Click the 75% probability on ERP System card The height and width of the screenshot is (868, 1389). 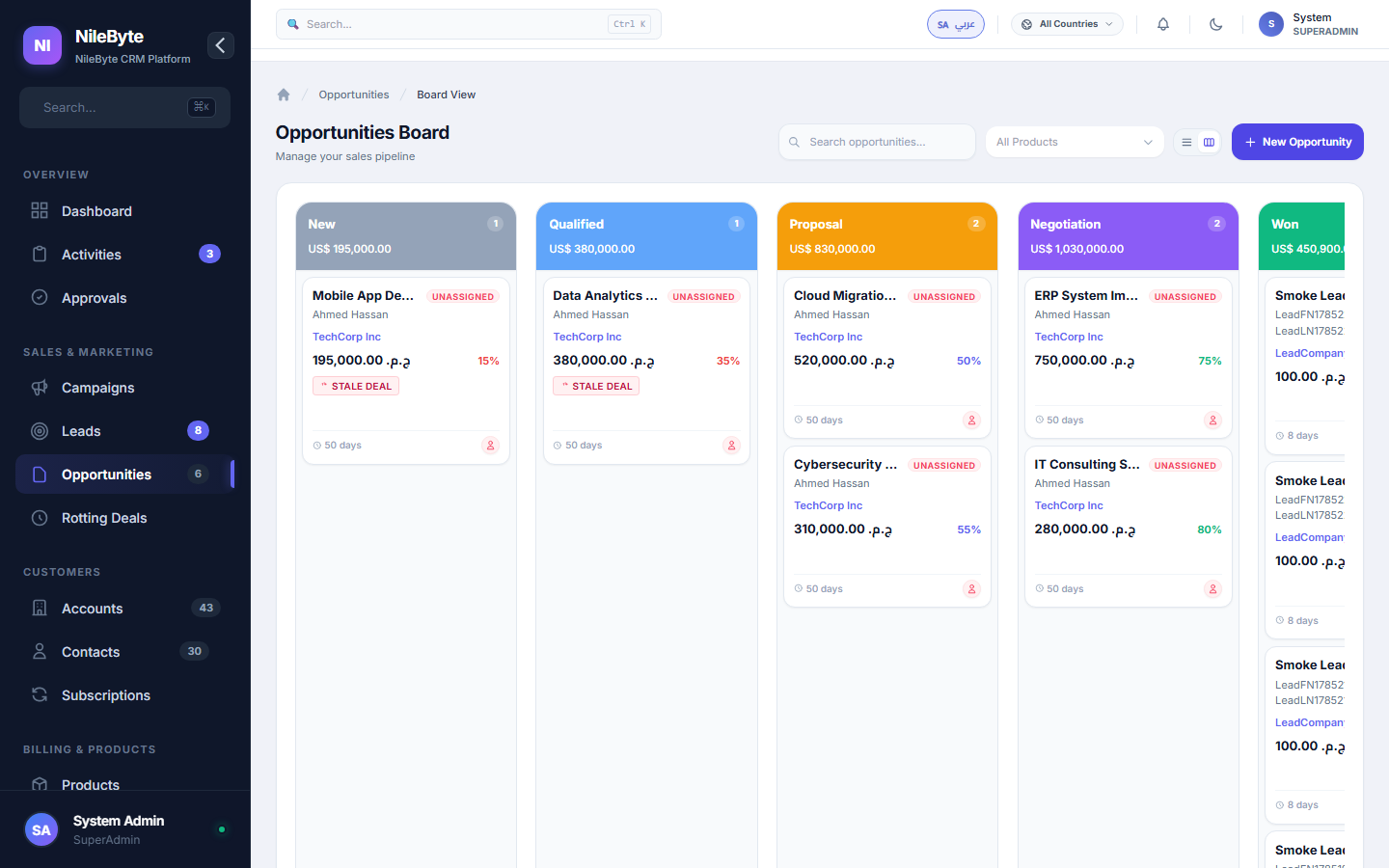[1210, 361]
